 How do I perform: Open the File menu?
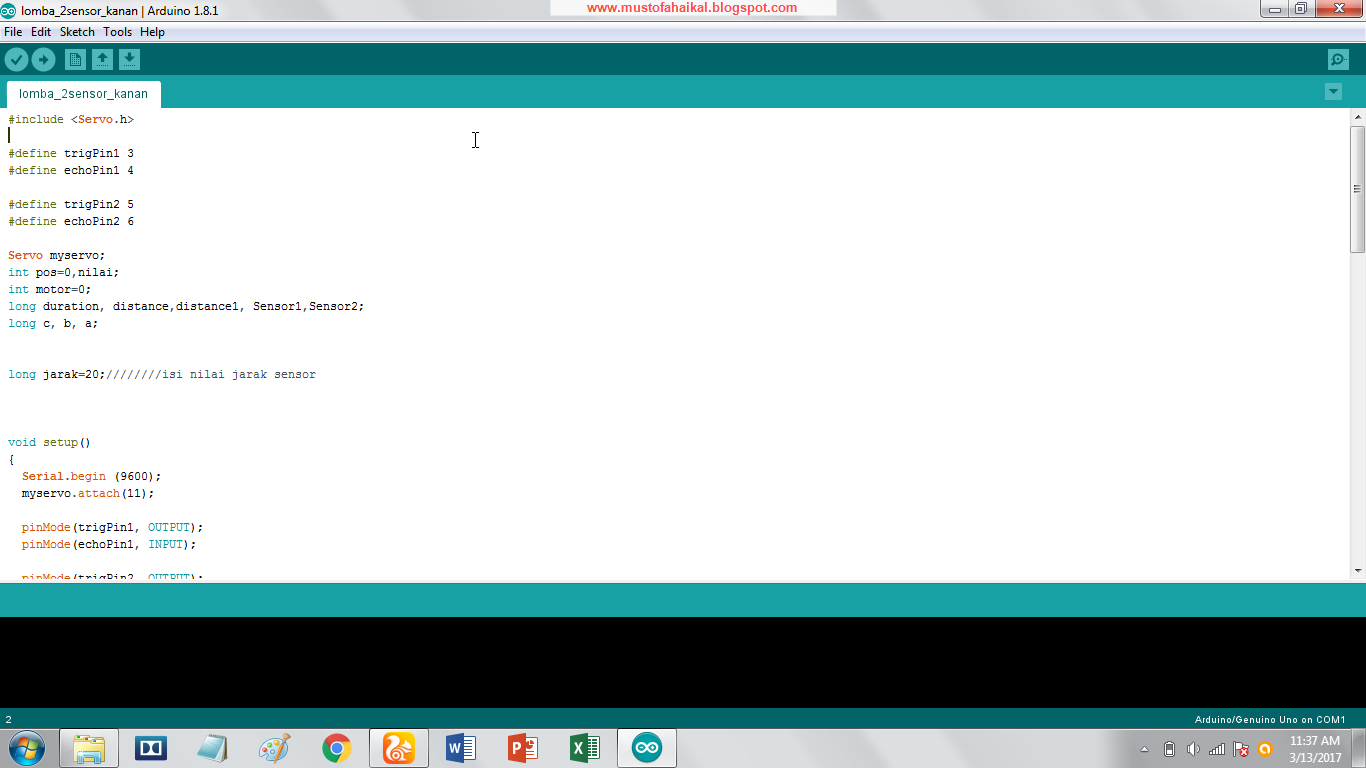(13, 31)
